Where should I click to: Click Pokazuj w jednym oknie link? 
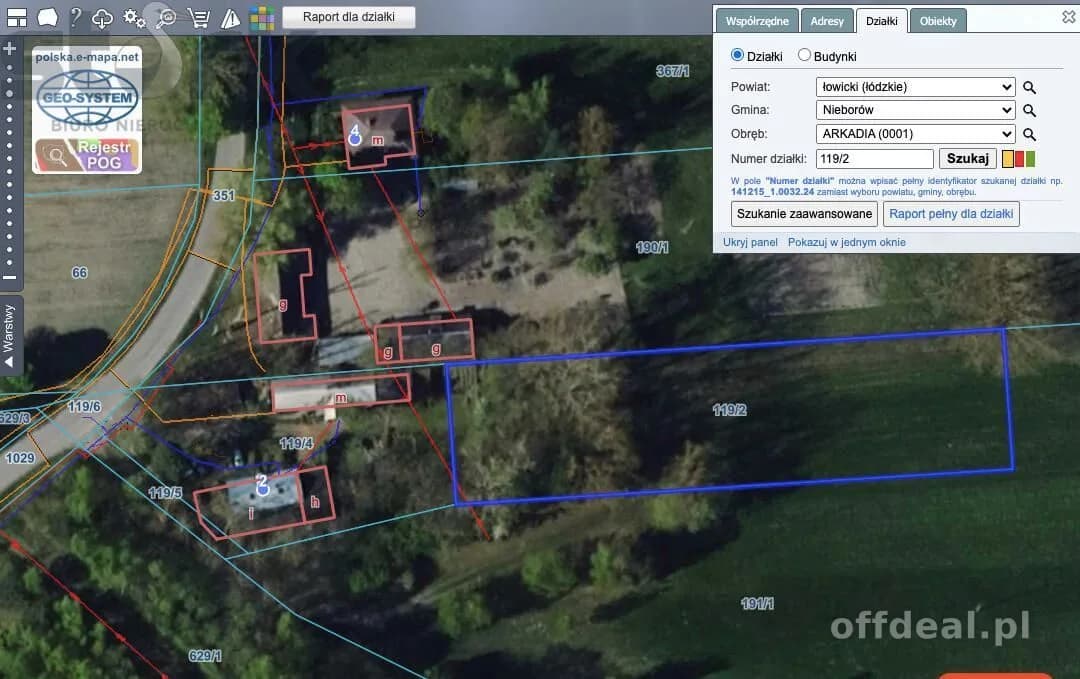tap(847, 242)
